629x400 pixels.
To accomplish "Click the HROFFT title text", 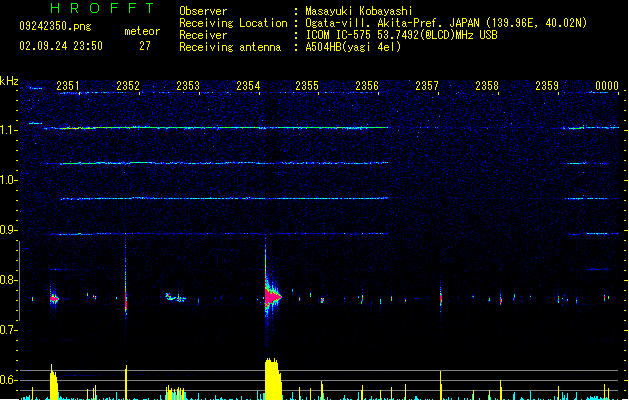I will coord(102,8).
